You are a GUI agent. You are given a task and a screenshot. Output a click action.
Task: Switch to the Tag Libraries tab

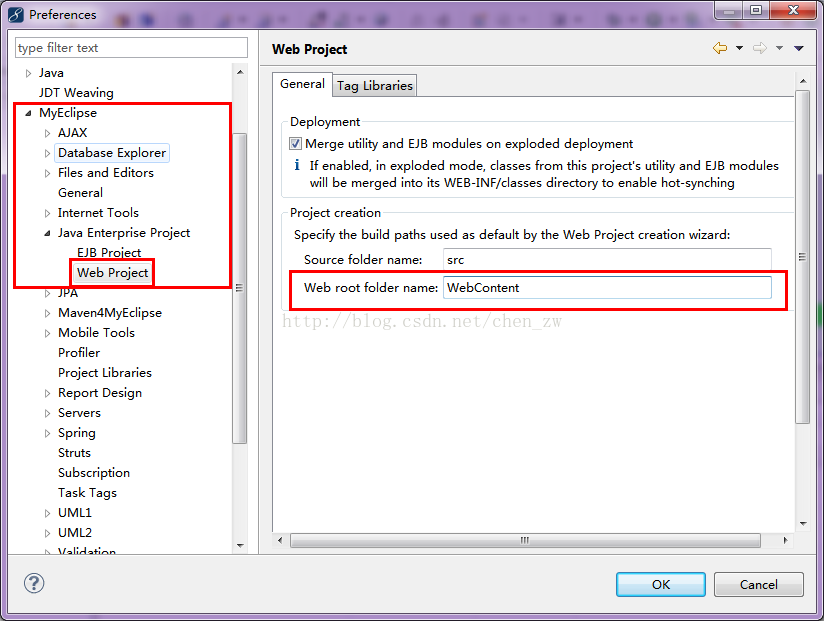(x=375, y=86)
